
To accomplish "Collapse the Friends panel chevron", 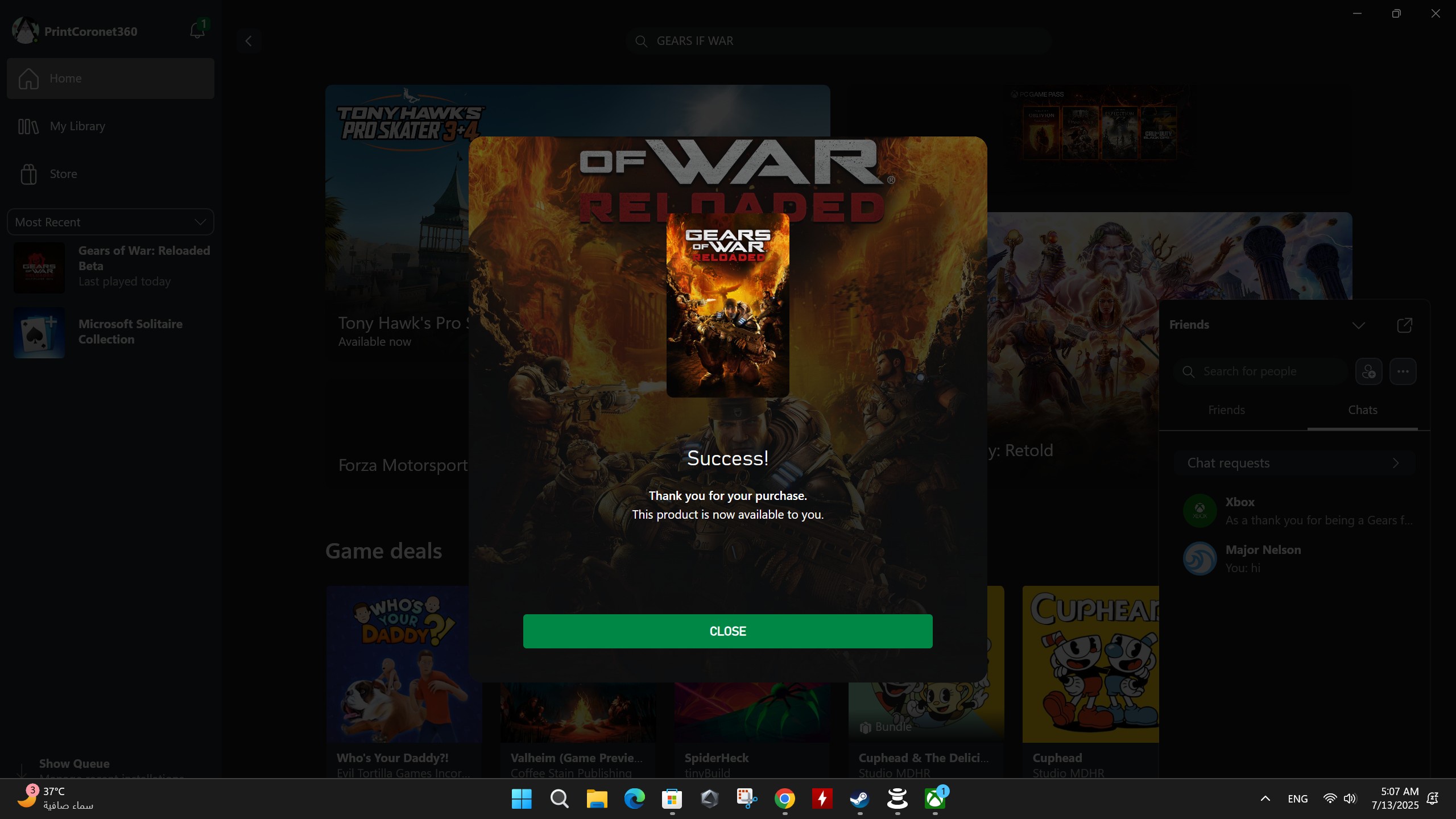I will coord(1358,325).
